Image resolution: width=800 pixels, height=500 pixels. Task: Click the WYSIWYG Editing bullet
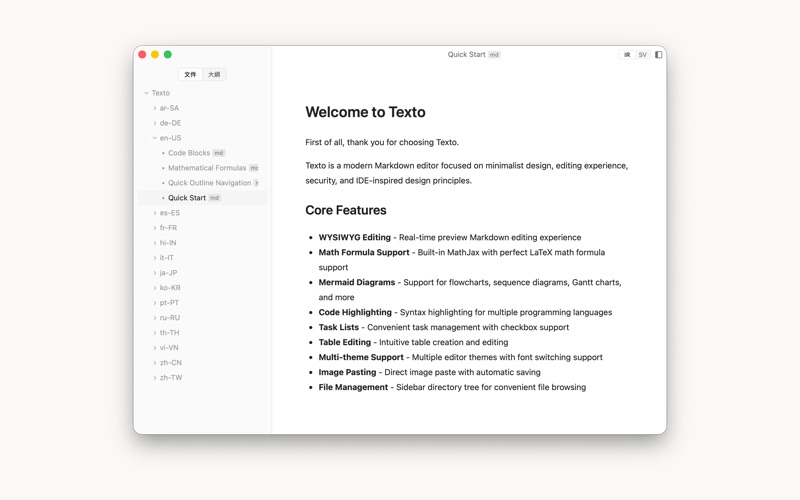tap(450, 237)
